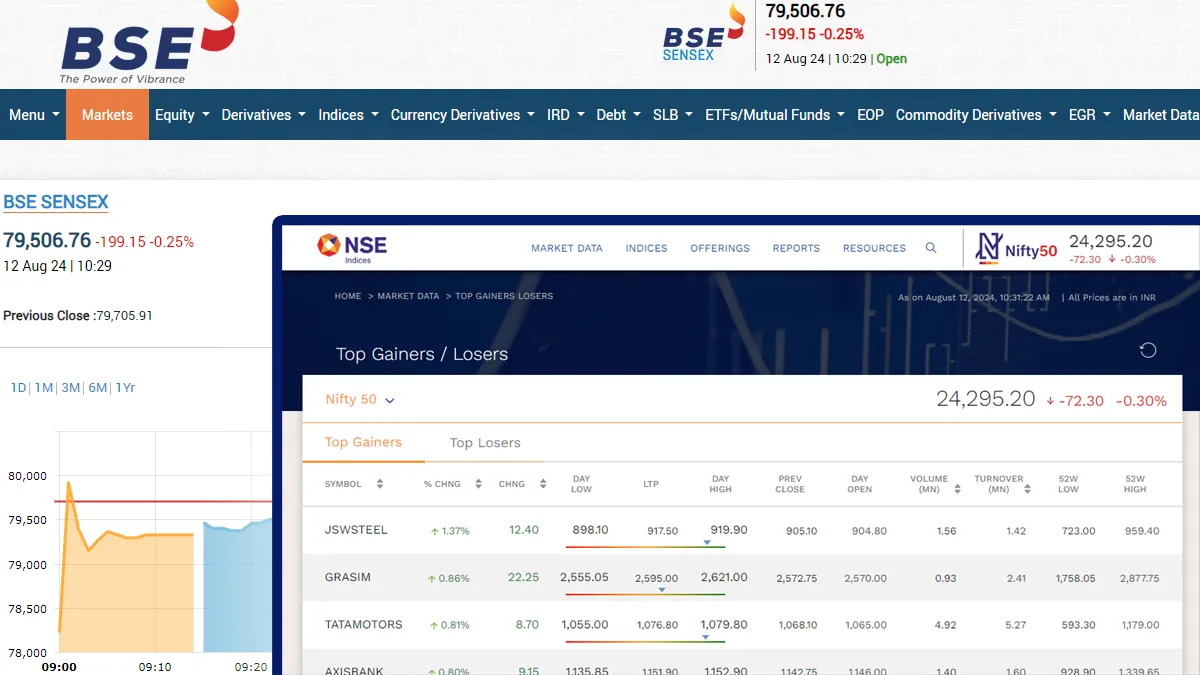Click the Nifty50 logo in NSE header
Image resolution: width=1200 pixels, height=675 pixels.
coord(1016,248)
